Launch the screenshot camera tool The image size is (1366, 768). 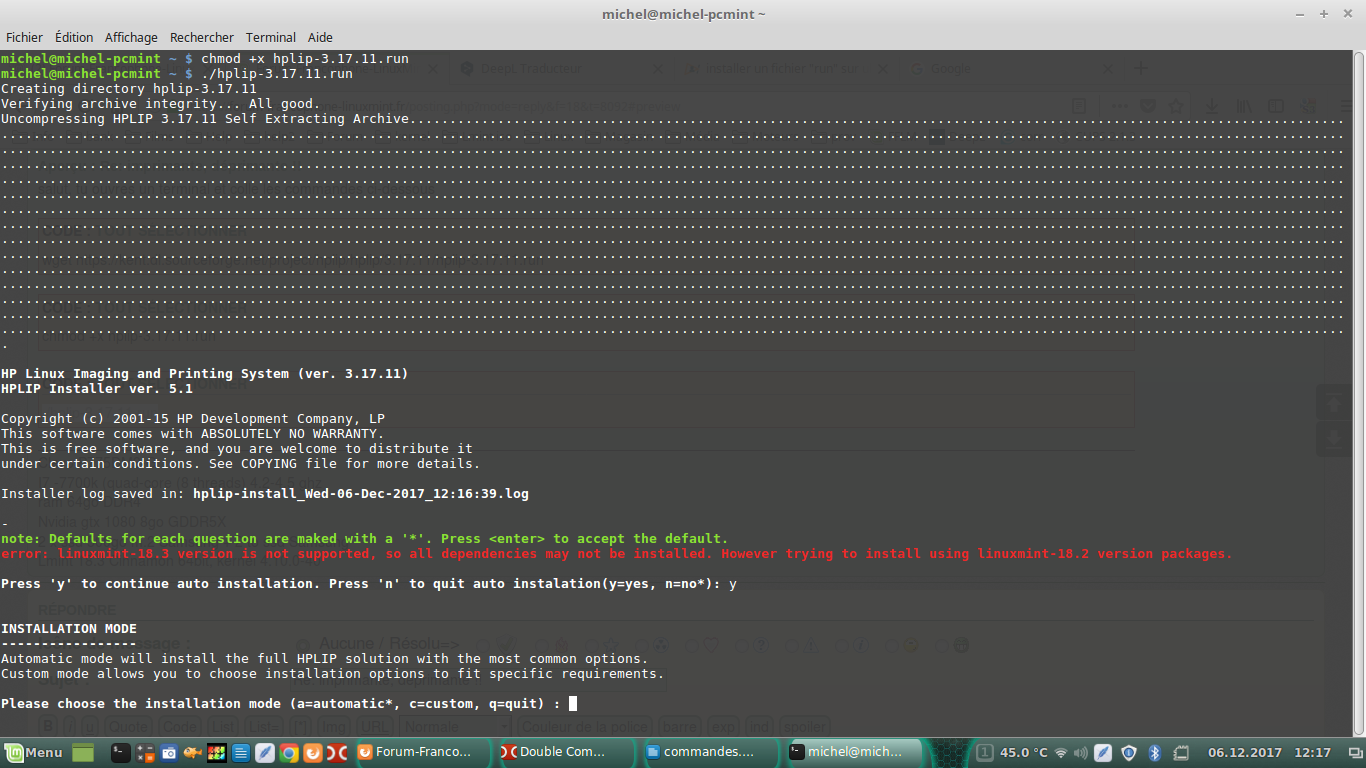click(x=169, y=752)
